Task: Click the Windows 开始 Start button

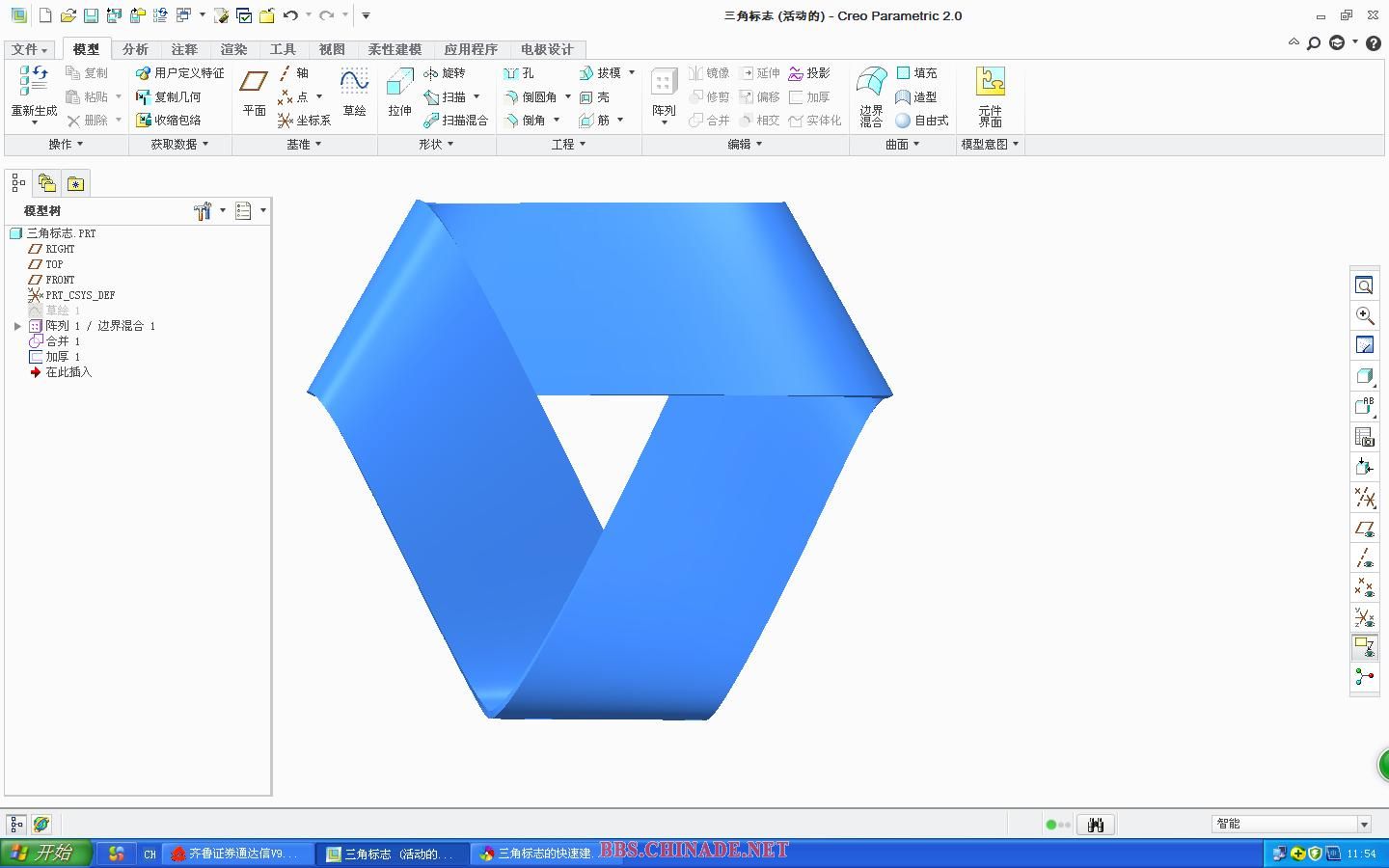Action: pos(45,853)
